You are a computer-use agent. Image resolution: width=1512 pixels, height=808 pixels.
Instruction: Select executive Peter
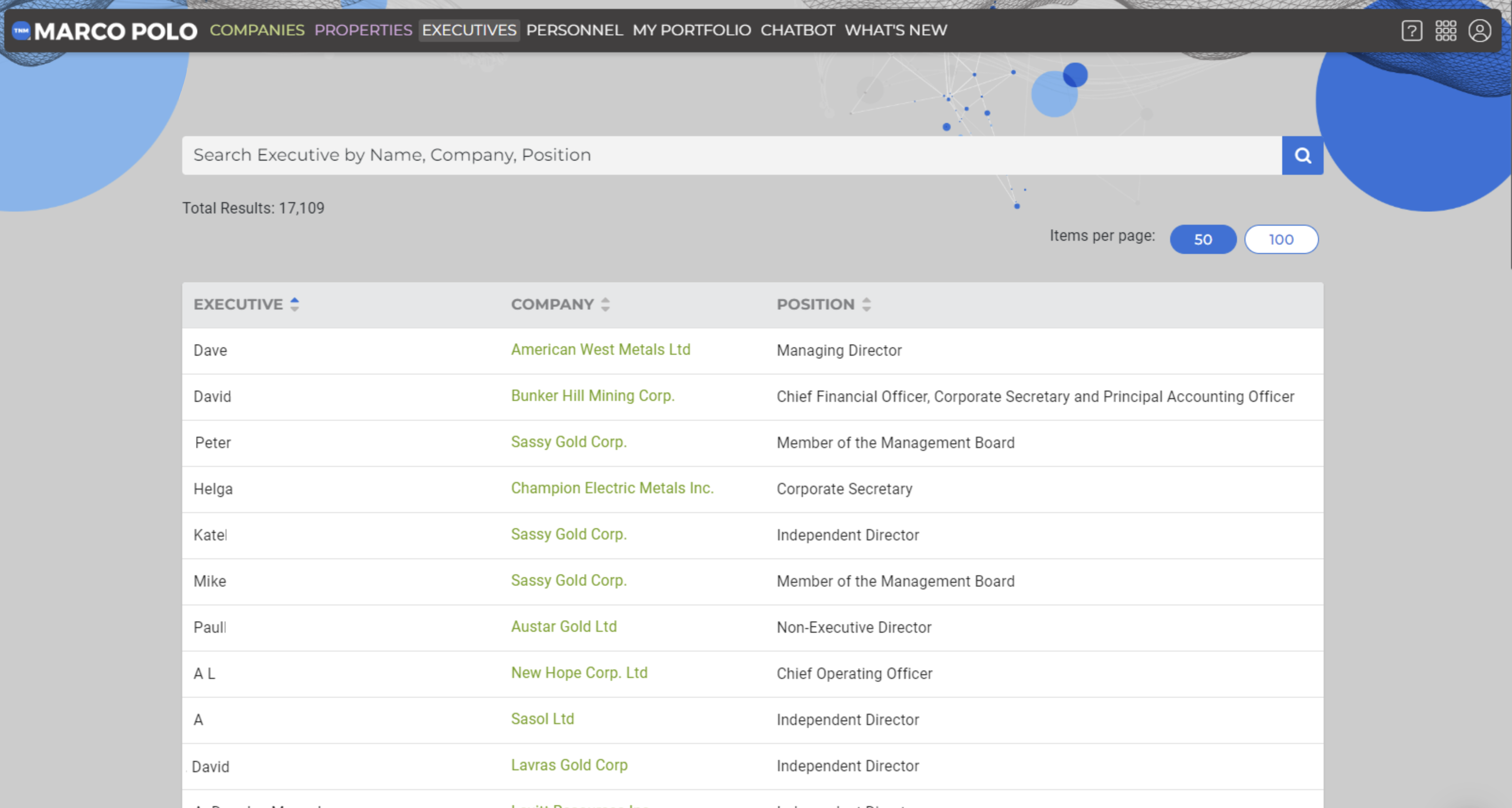click(x=212, y=443)
